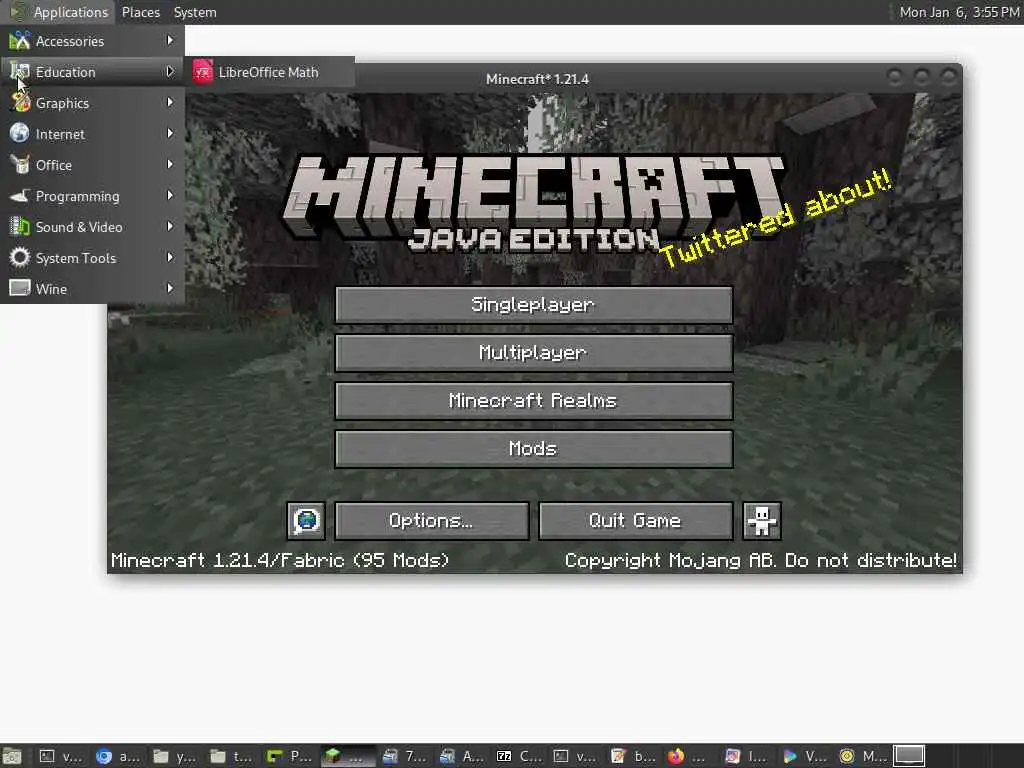Open the Places menu
The height and width of the screenshot is (768, 1024).
pyautogui.click(x=141, y=12)
